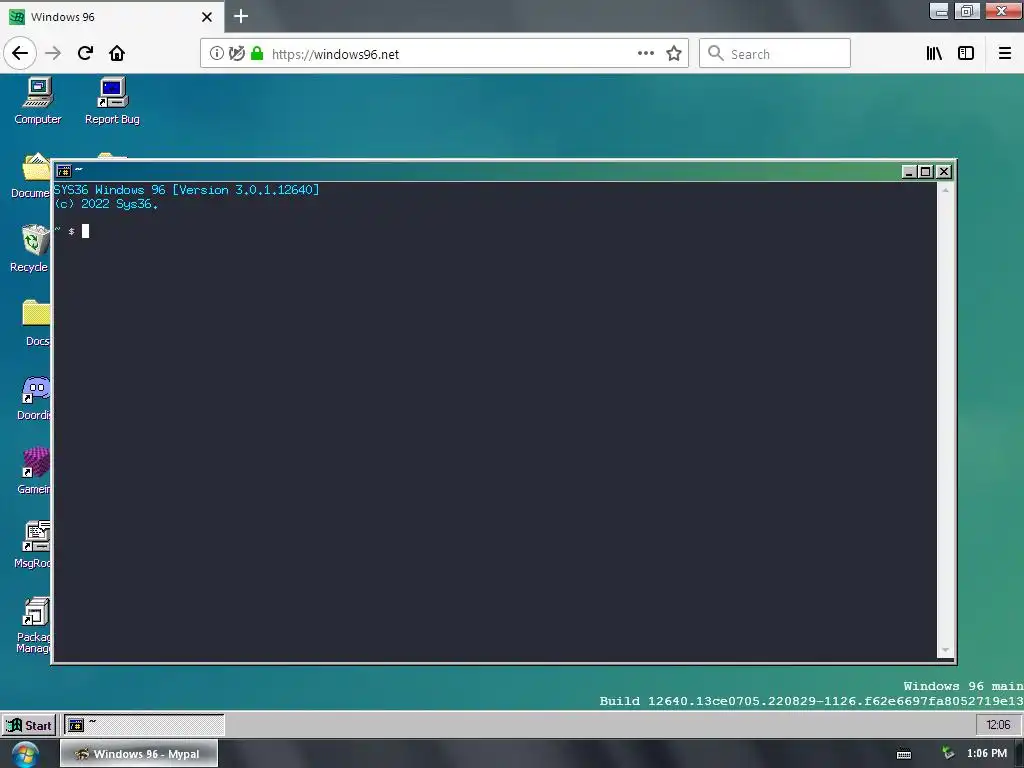Launch the Doordis Discord-style shortcut
This screenshot has width=1024, height=768.
pos(35,397)
